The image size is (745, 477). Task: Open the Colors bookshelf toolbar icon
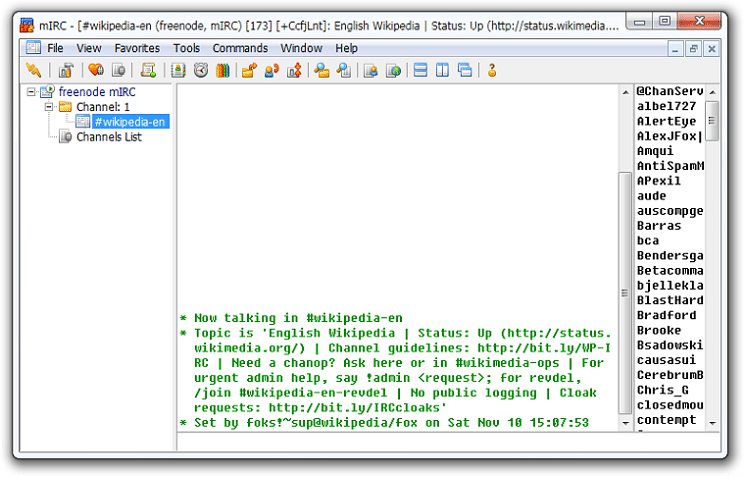point(222,70)
